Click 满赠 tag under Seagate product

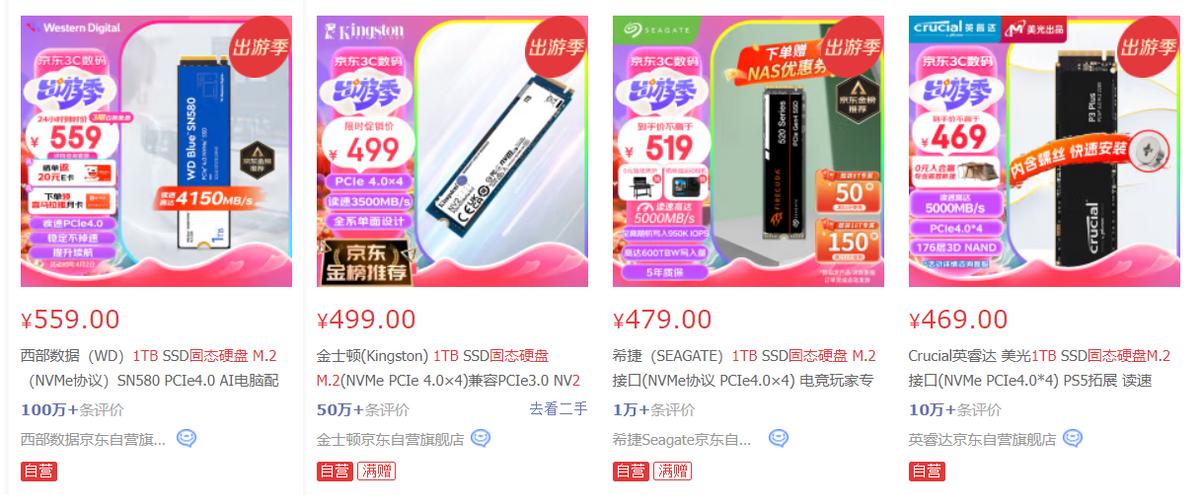click(670, 471)
